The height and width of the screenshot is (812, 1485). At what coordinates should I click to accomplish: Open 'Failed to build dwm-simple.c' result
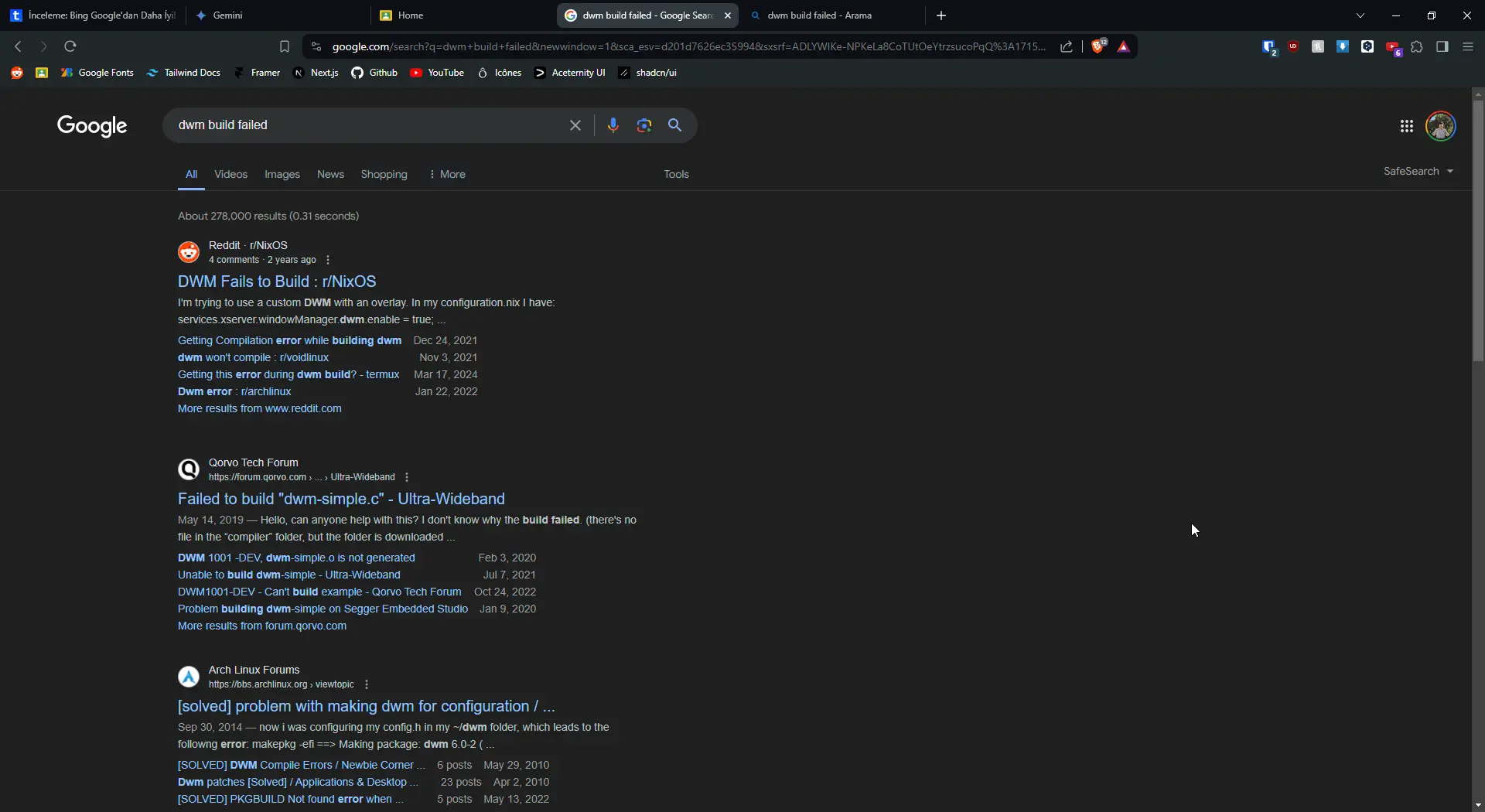pos(341,499)
